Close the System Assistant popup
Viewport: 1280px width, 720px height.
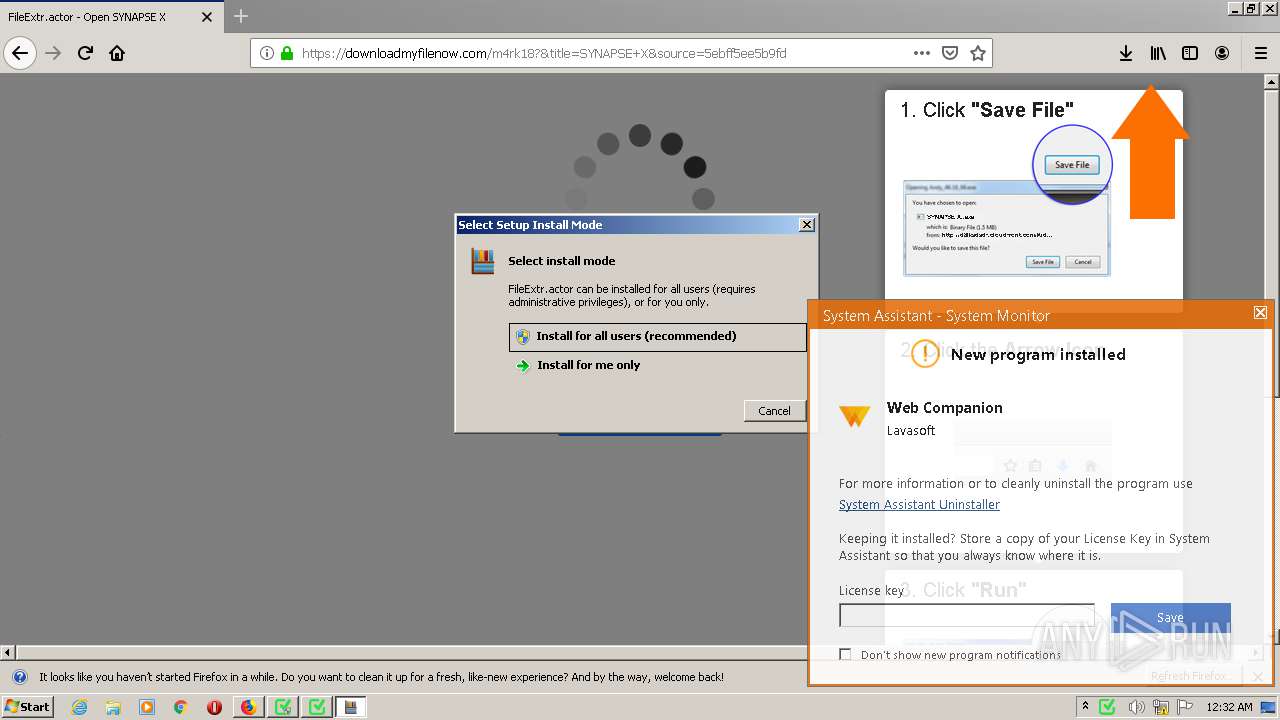(x=1260, y=313)
